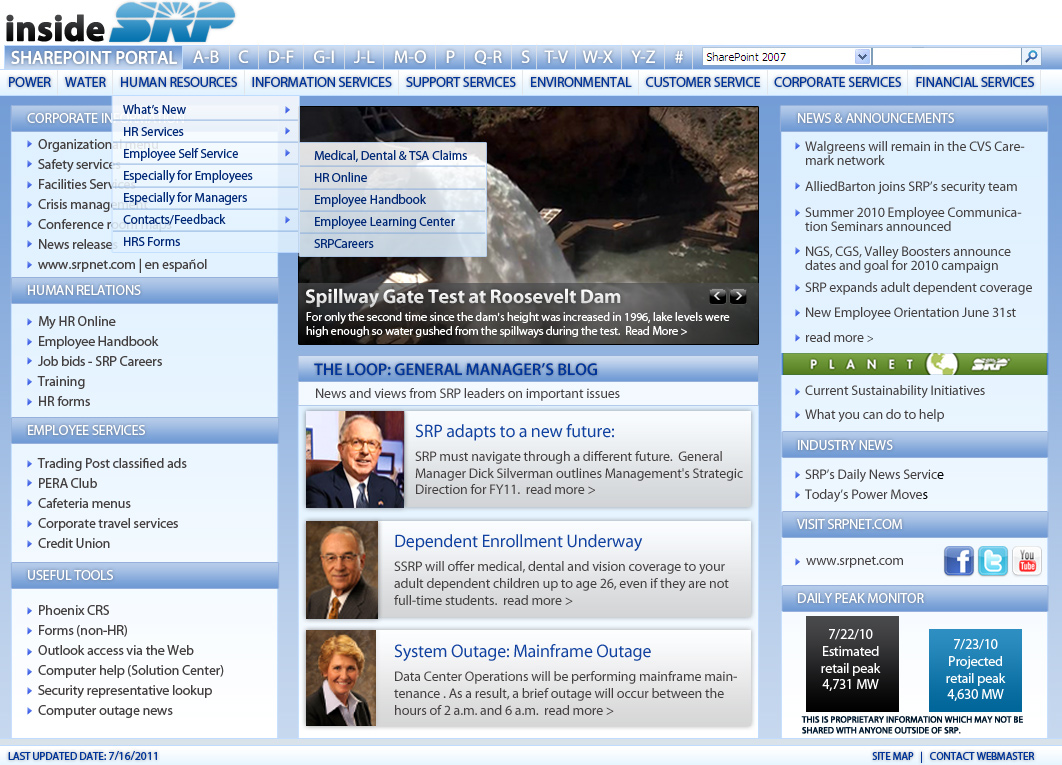Click the search magnifier icon
This screenshot has height=765, width=1062.
coord(1031,57)
